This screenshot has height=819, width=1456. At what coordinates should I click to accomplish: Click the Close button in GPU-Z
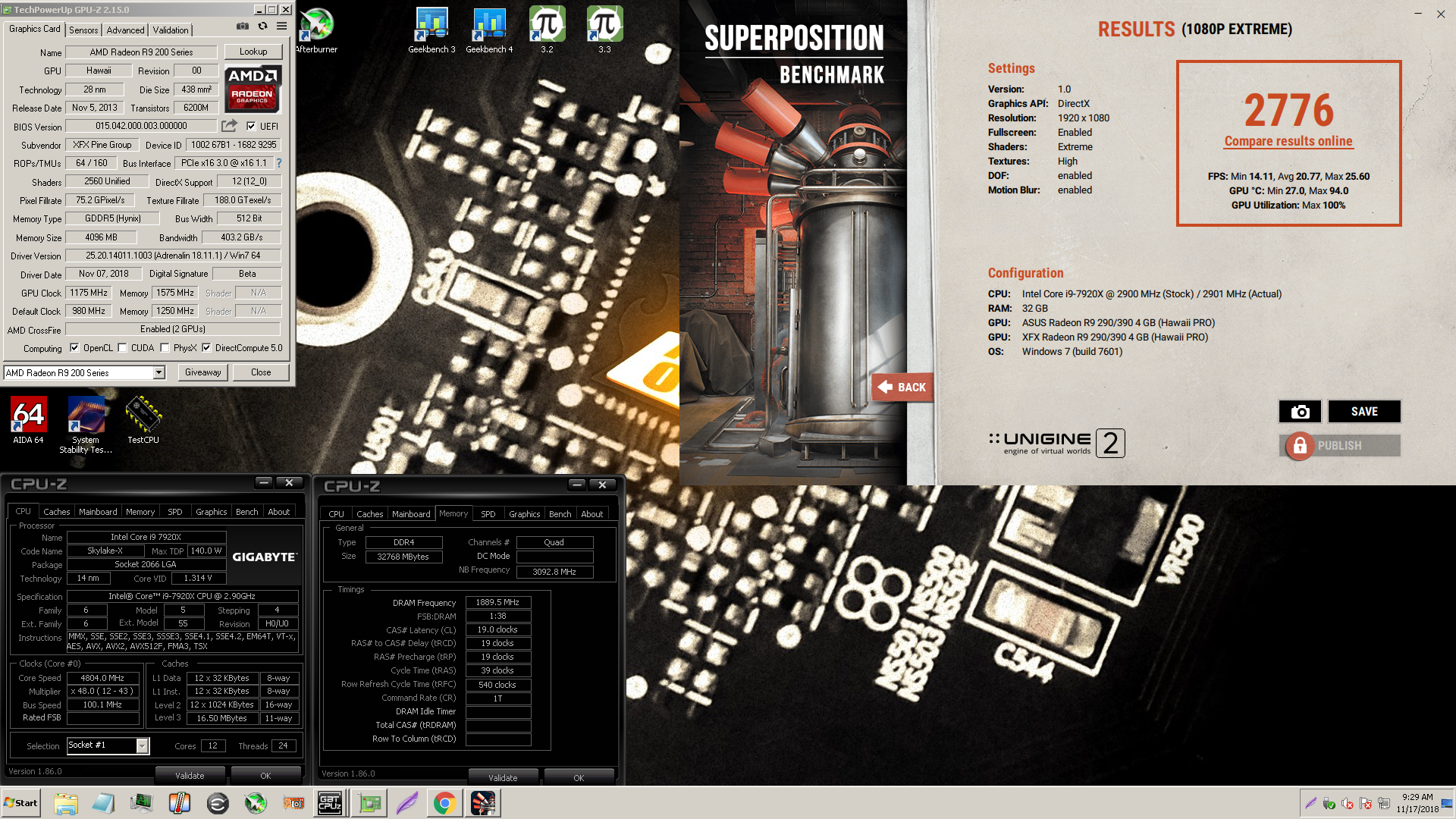tap(261, 372)
